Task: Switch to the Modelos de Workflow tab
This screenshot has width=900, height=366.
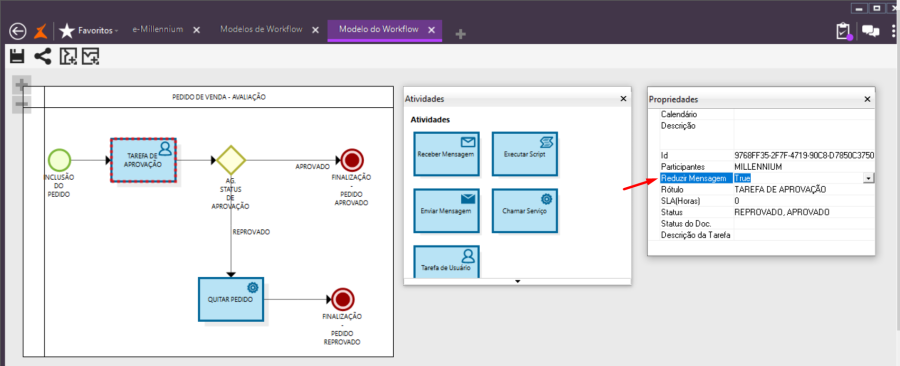Action: coord(261,29)
